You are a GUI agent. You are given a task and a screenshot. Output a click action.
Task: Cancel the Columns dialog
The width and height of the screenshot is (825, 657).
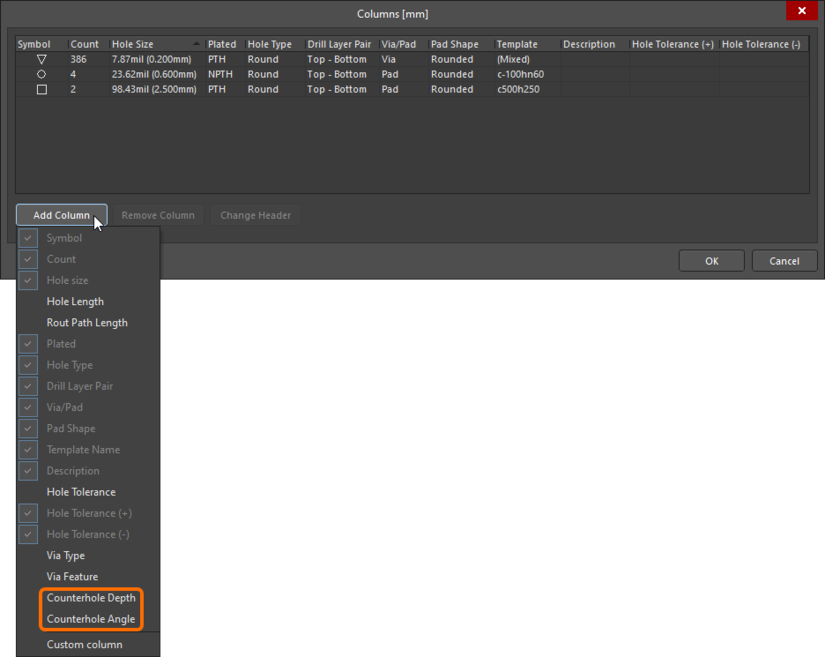tap(784, 260)
